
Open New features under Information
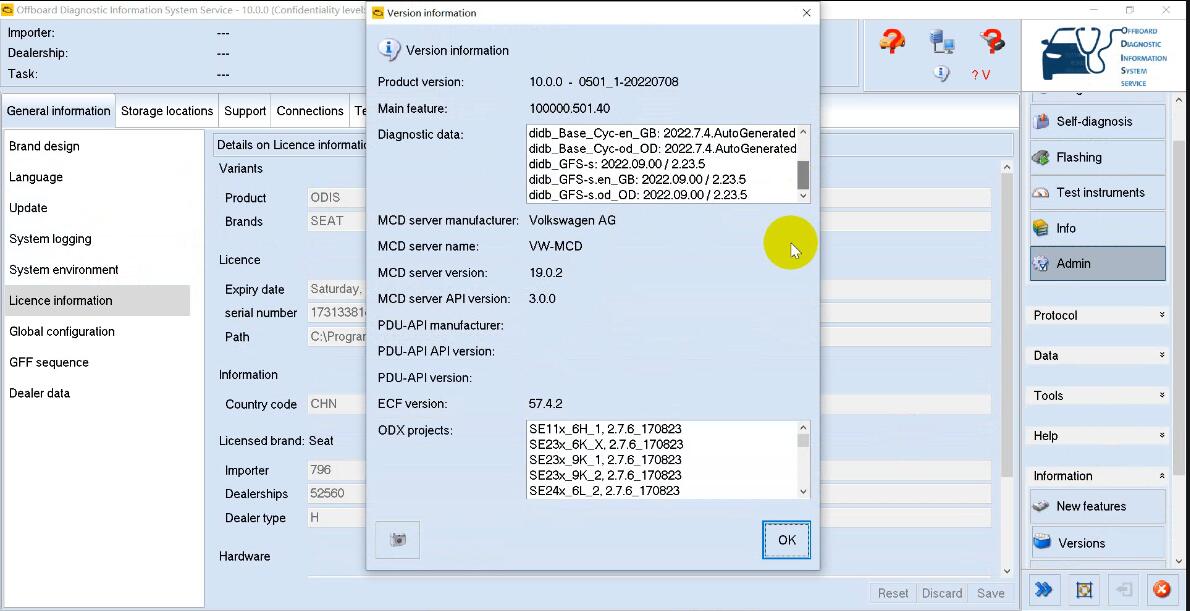point(1097,506)
